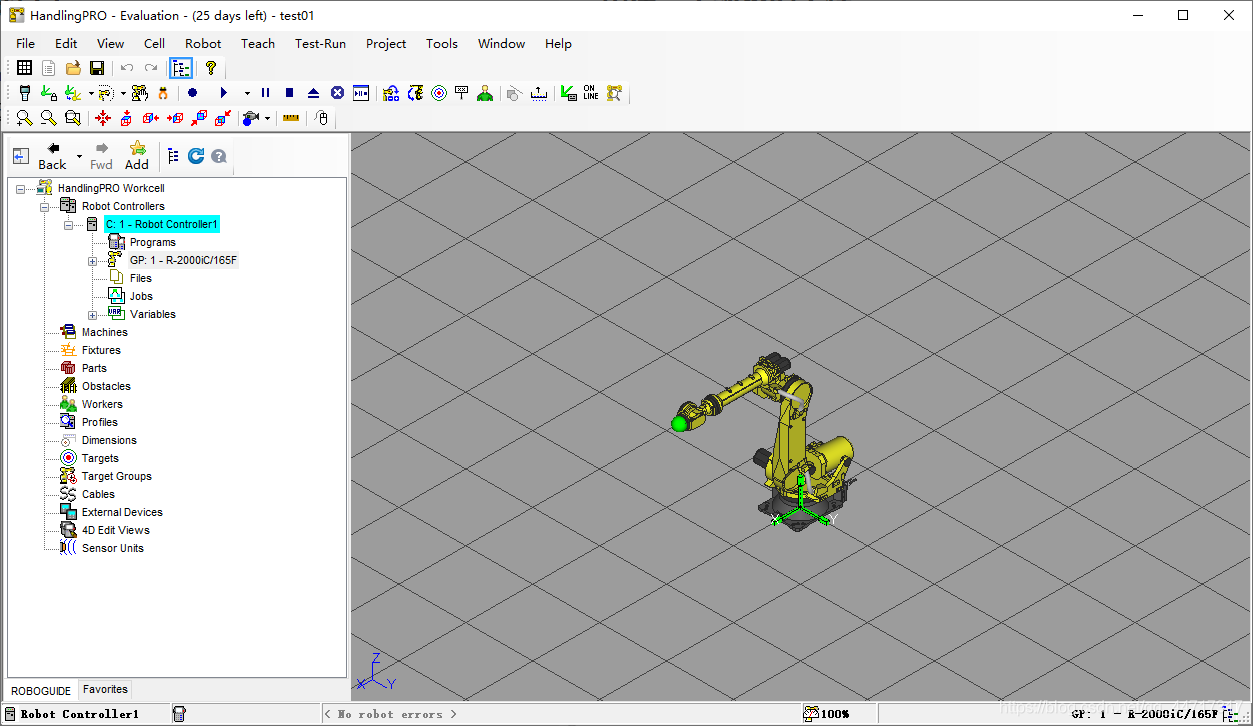
Task: Zoom in with the plus magnifier
Action: point(24,118)
